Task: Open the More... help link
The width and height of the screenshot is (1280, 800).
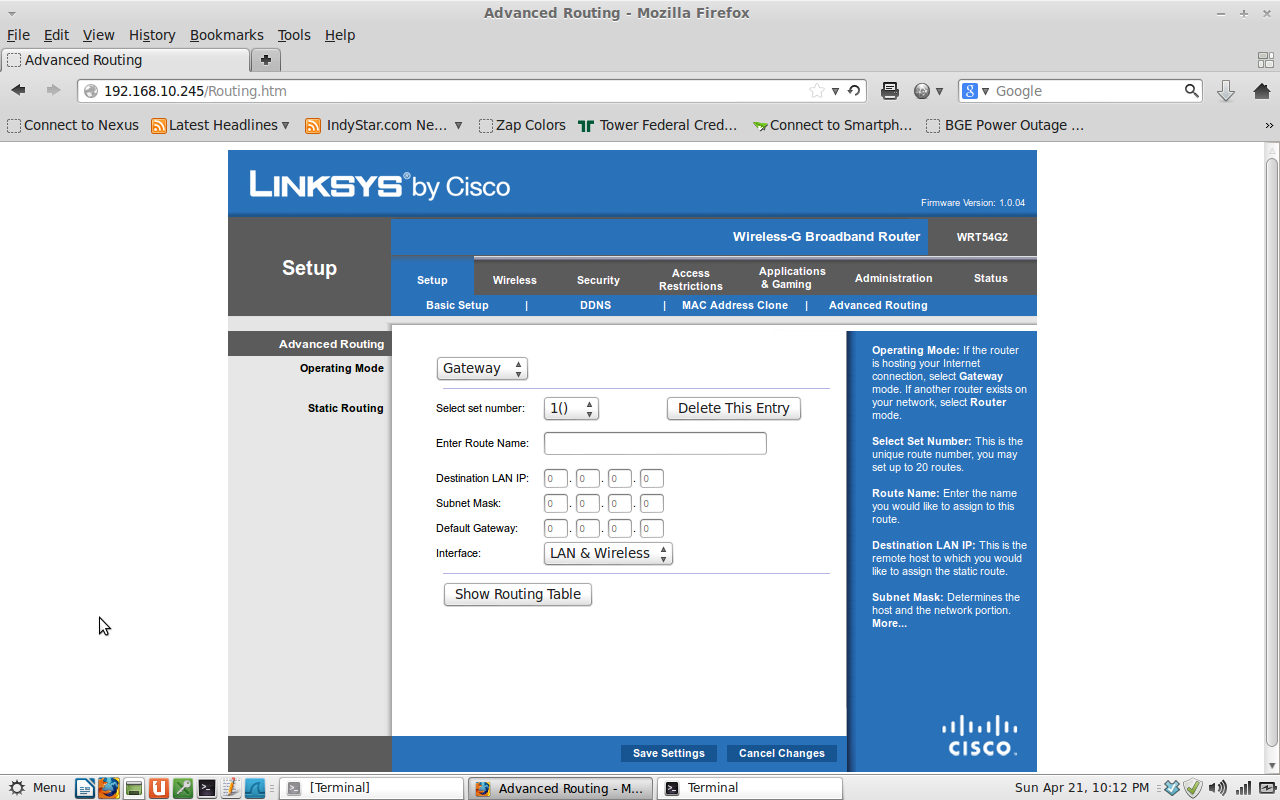Action: click(x=889, y=623)
